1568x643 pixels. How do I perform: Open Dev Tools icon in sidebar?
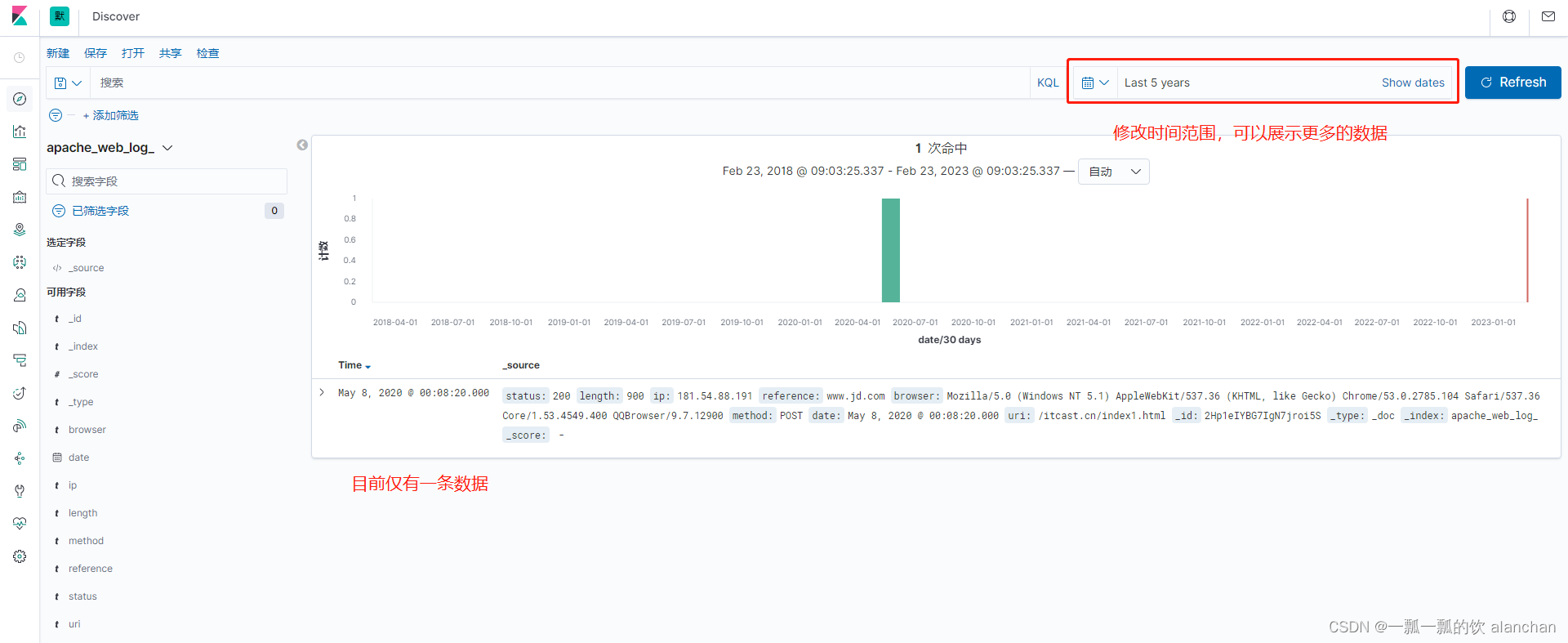tap(20, 491)
